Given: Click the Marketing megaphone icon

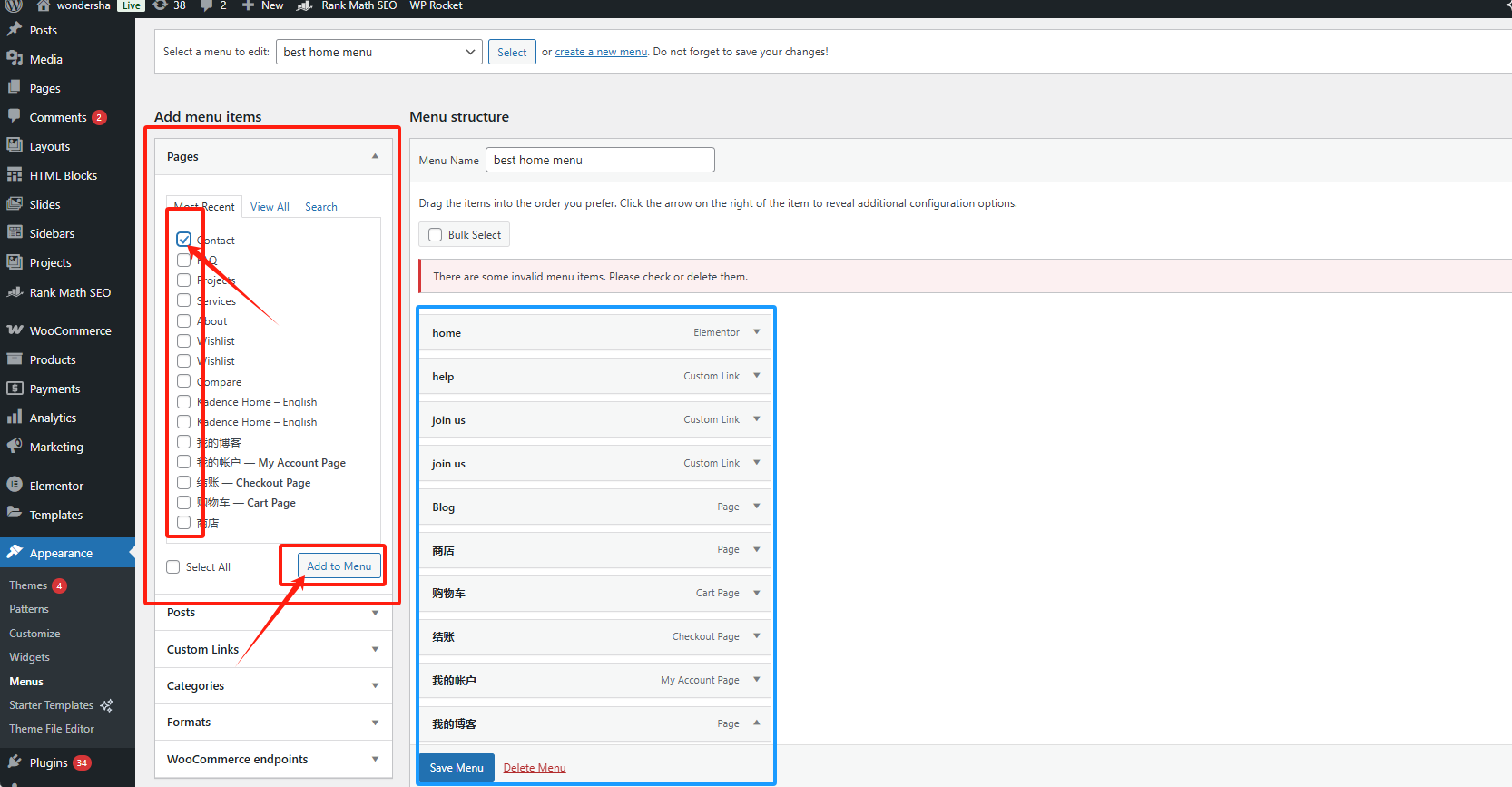Looking at the screenshot, I should (x=15, y=447).
